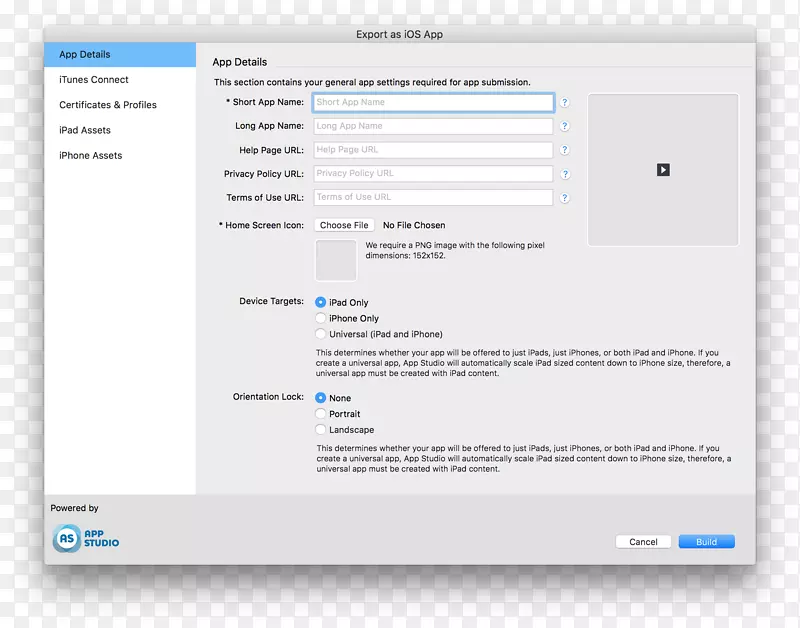The width and height of the screenshot is (800, 628).
Task: Click inside the Short App Name field
Action: 432,102
